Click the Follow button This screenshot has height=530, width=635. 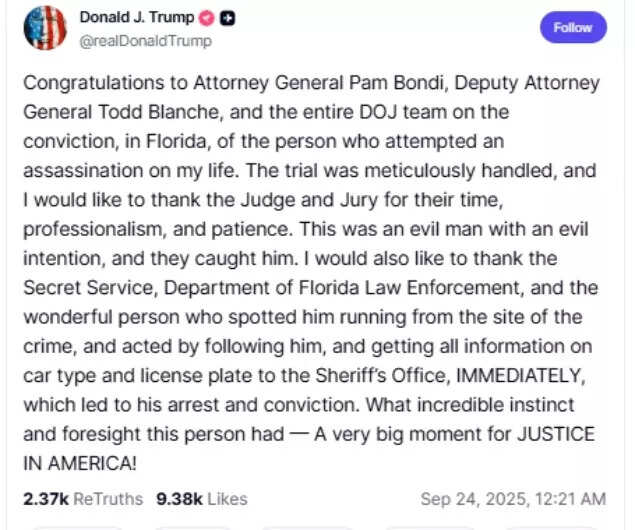573,27
